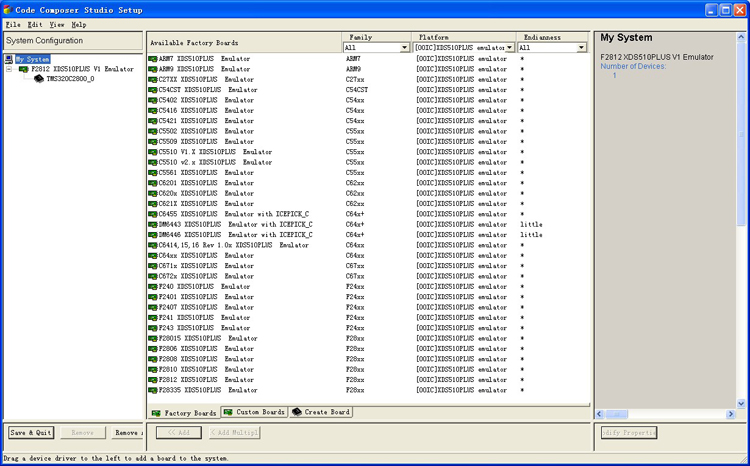The width and height of the screenshot is (750, 466).
Task: Click the C6201 XDS510PLUS board icon
Action: pyautogui.click(x=153, y=183)
